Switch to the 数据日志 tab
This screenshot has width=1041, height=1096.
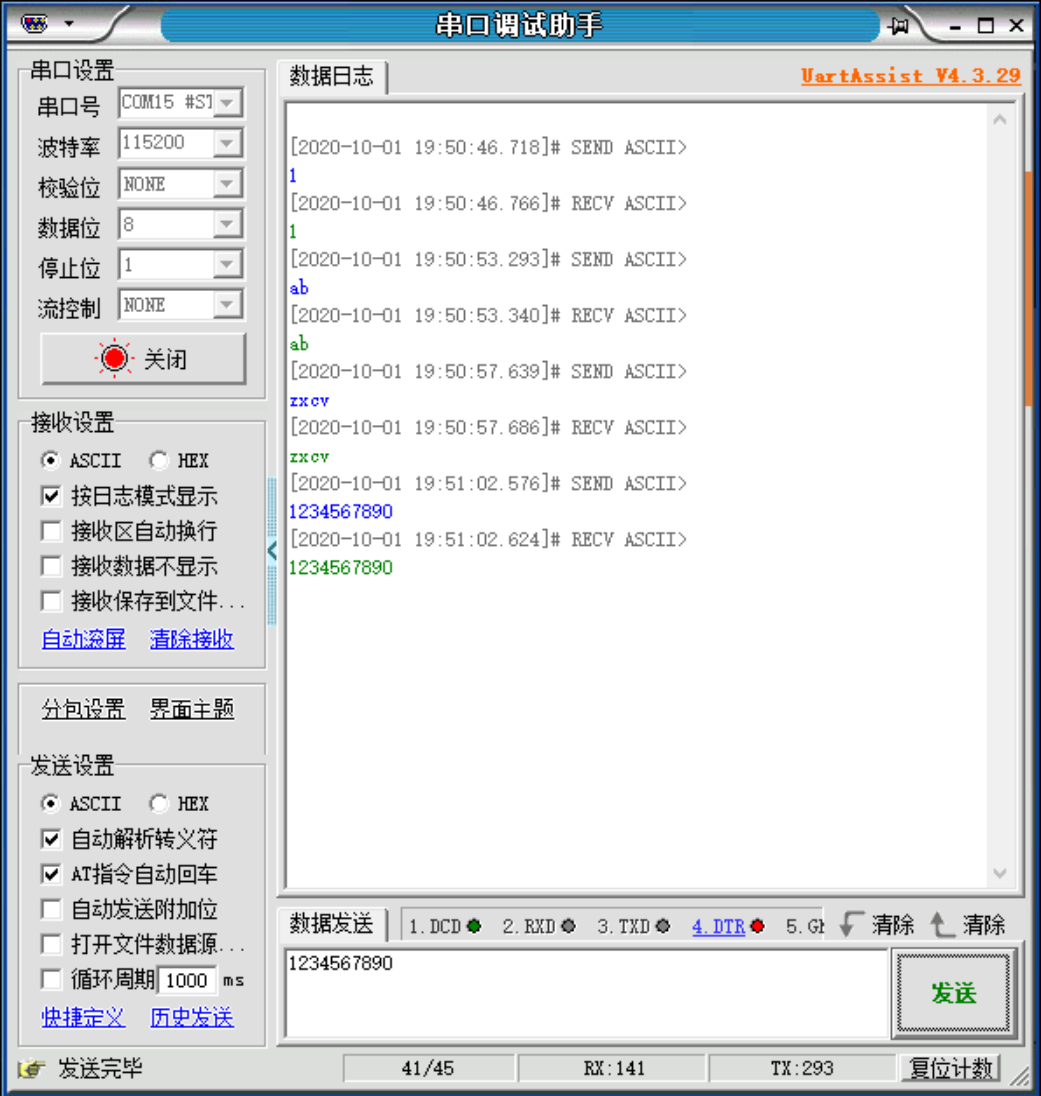point(330,76)
